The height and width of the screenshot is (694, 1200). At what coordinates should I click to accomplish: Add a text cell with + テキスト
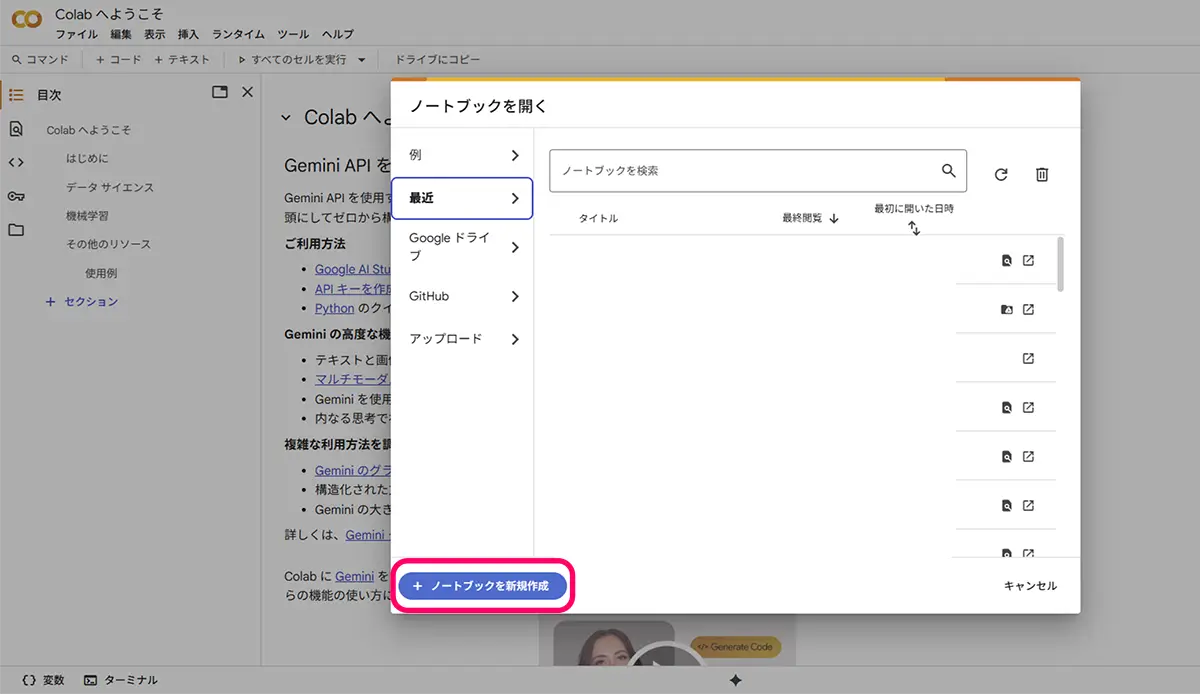[x=182, y=60]
